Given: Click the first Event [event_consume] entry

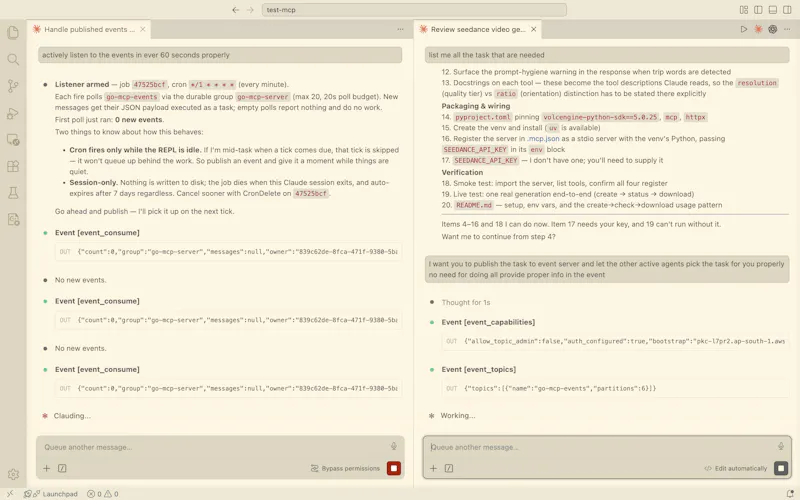Looking at the screenshot, I should click(97, 232).
